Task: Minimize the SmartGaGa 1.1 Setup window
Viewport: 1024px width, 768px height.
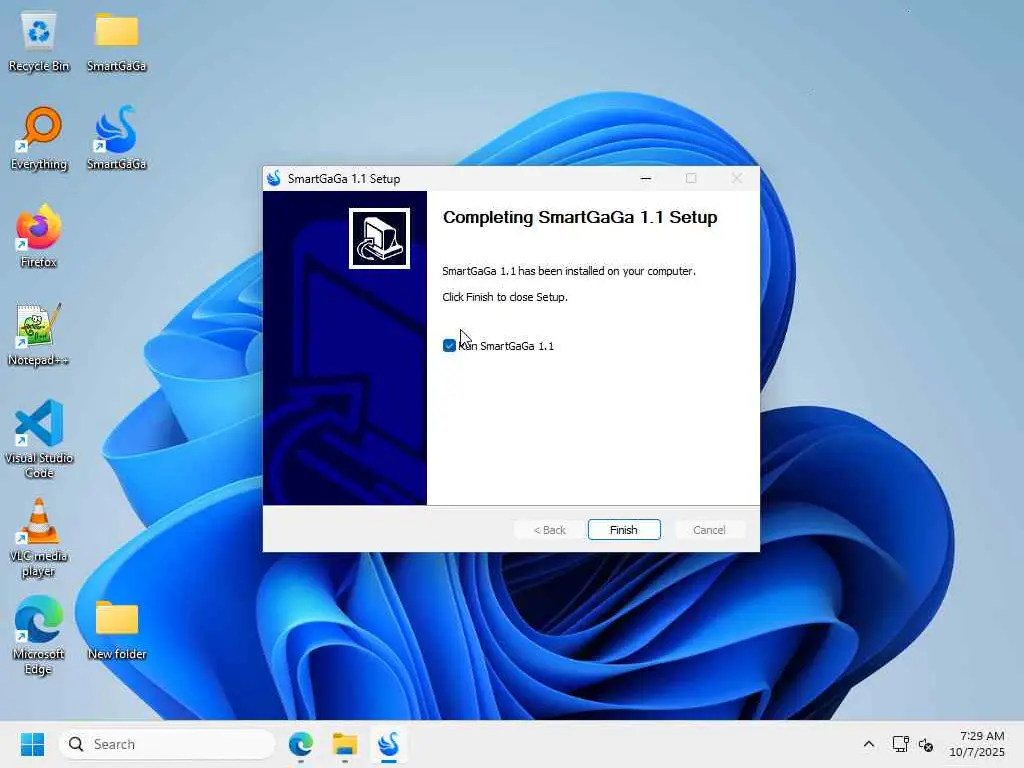Action: 646,178
